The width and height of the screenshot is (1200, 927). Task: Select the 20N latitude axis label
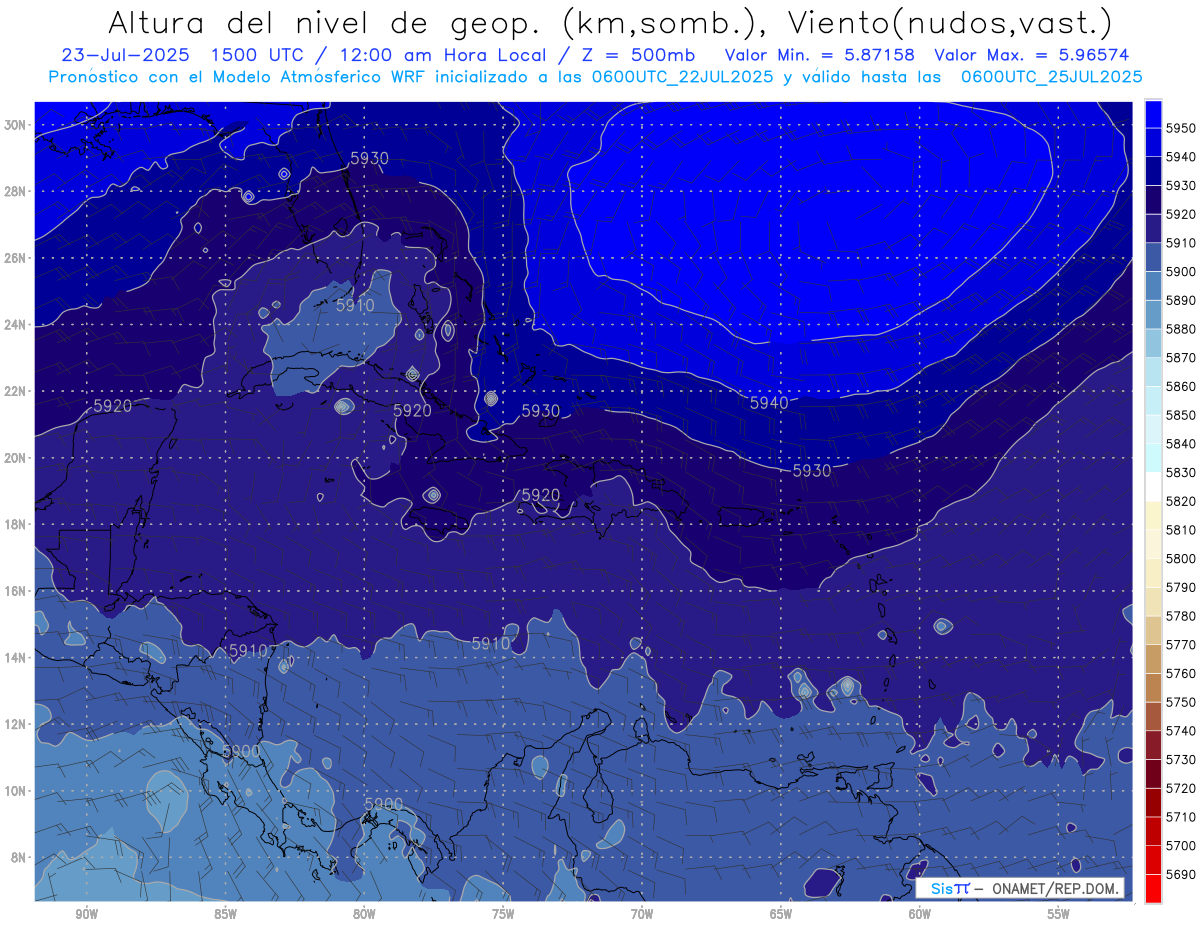[x=17, y=458]
